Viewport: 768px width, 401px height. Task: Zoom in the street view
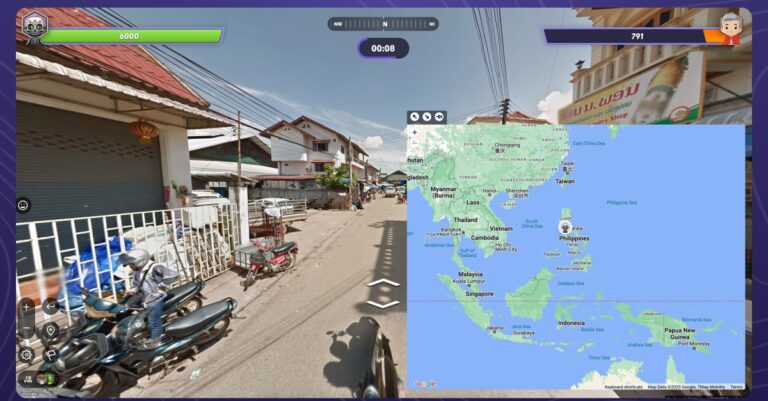(x=26, y=307)
